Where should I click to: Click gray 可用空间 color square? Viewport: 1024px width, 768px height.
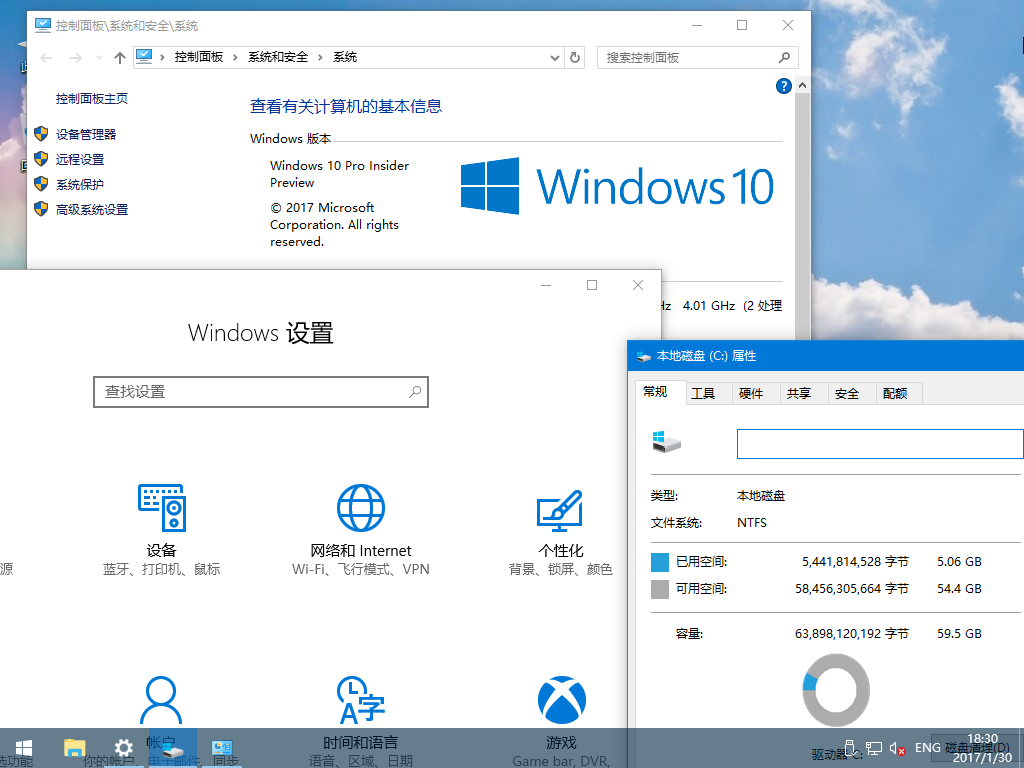pos(660,589)
